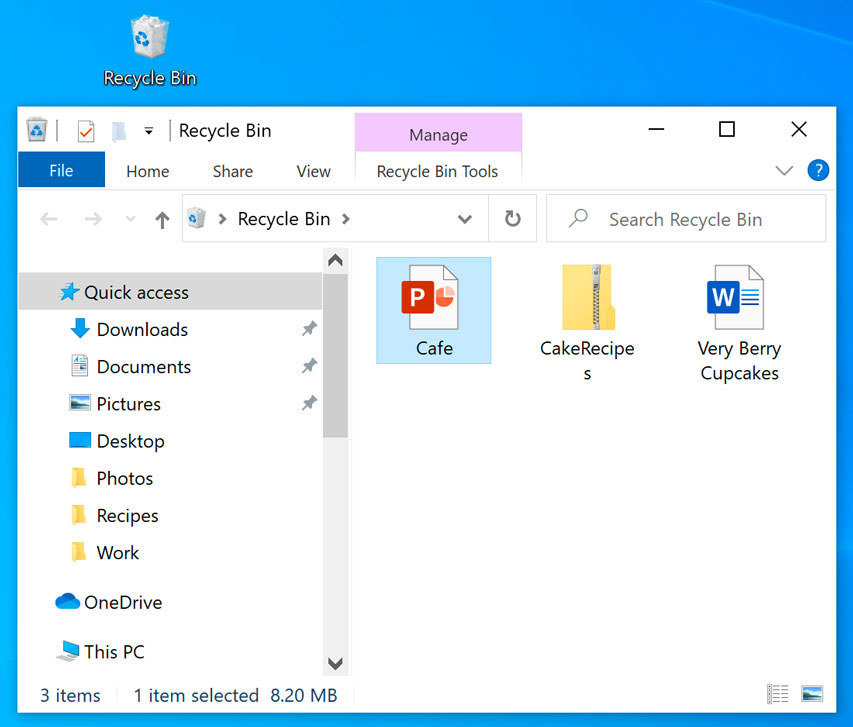Screen dimensions: 853x727
Task: Unpin Downloads from Quick access
Action: point(309,329)
